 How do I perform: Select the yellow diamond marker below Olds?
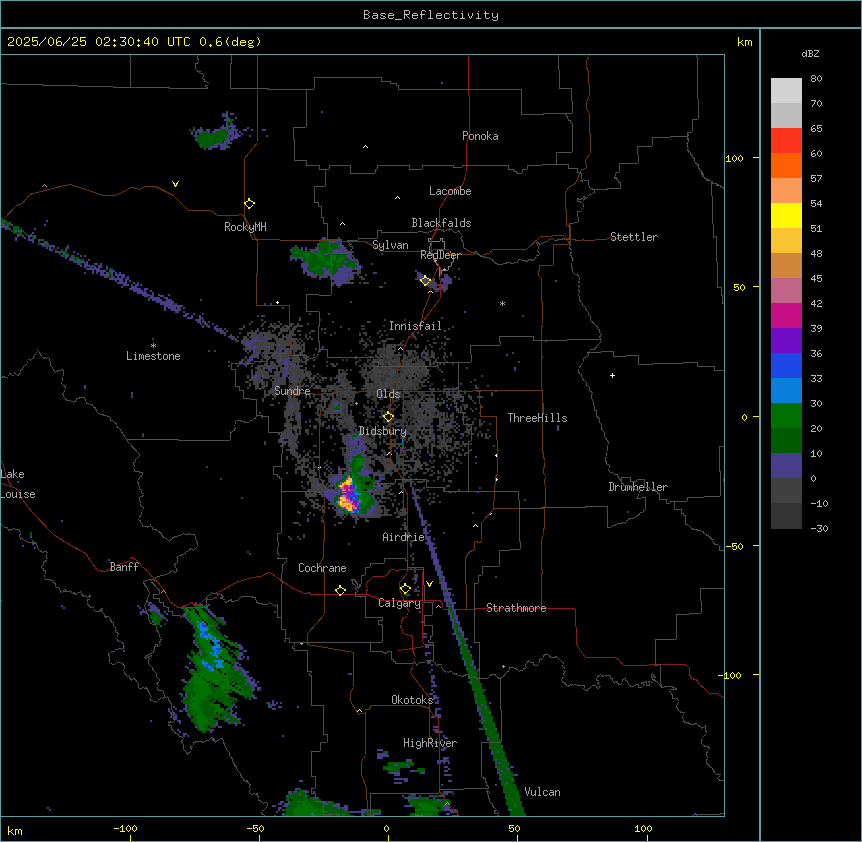tap(388, 417)
